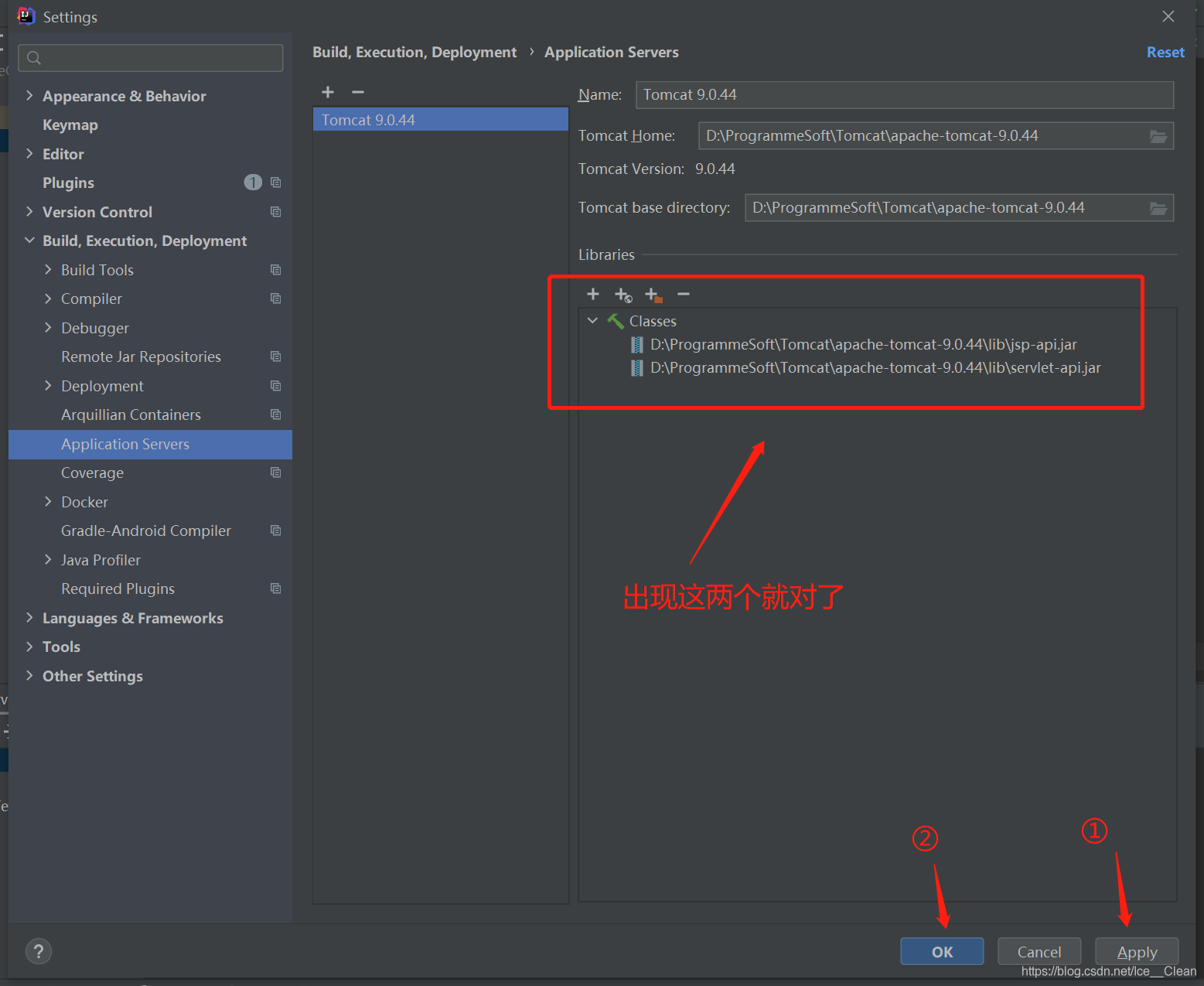Viewport: 1204px width, 986px height.
Task: Select Gradle-Android Compiler in the tree
Action: coord(146,531)
